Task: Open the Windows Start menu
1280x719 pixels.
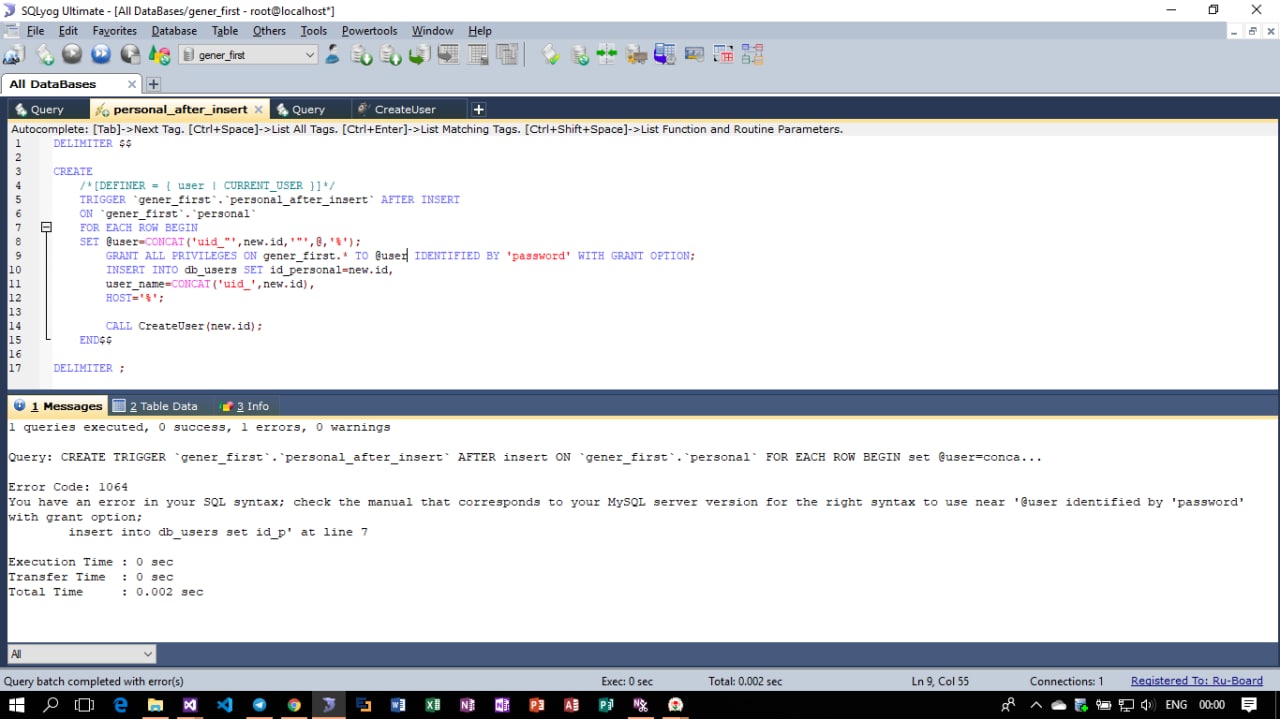Action: tap(17, 705)
